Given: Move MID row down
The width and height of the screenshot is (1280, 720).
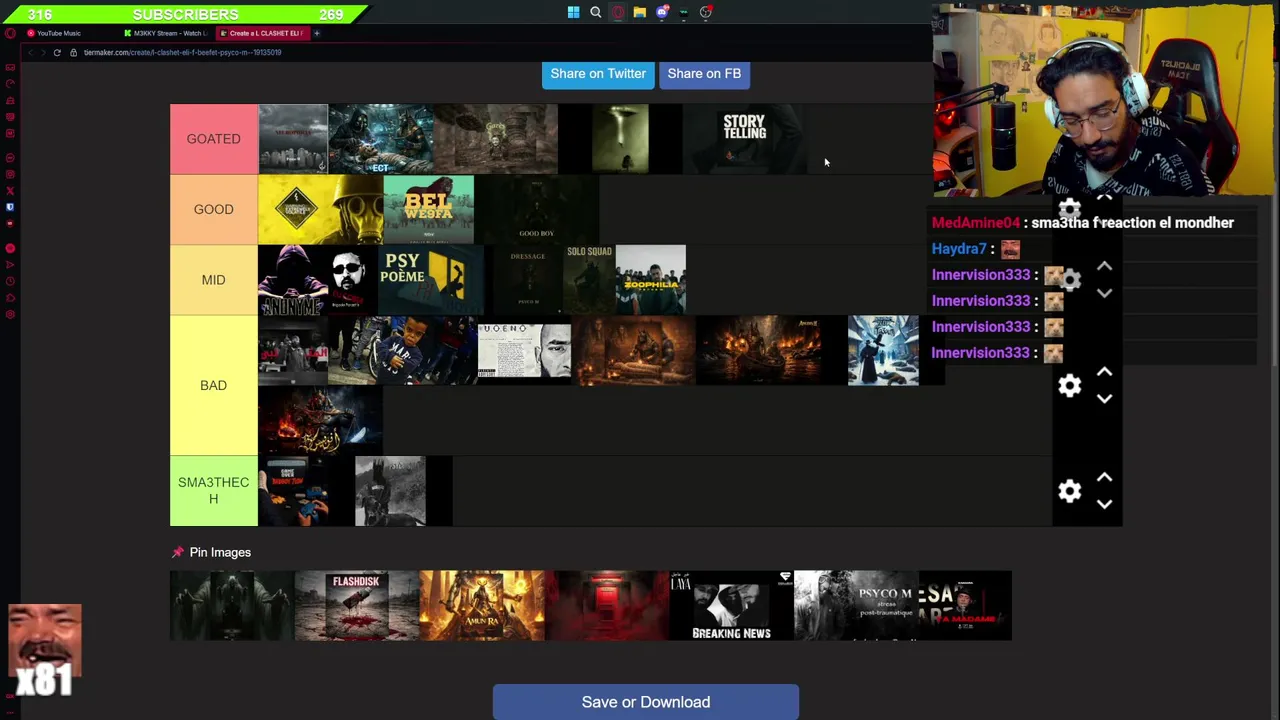Looking at the screenshot, I should 1104,293.
